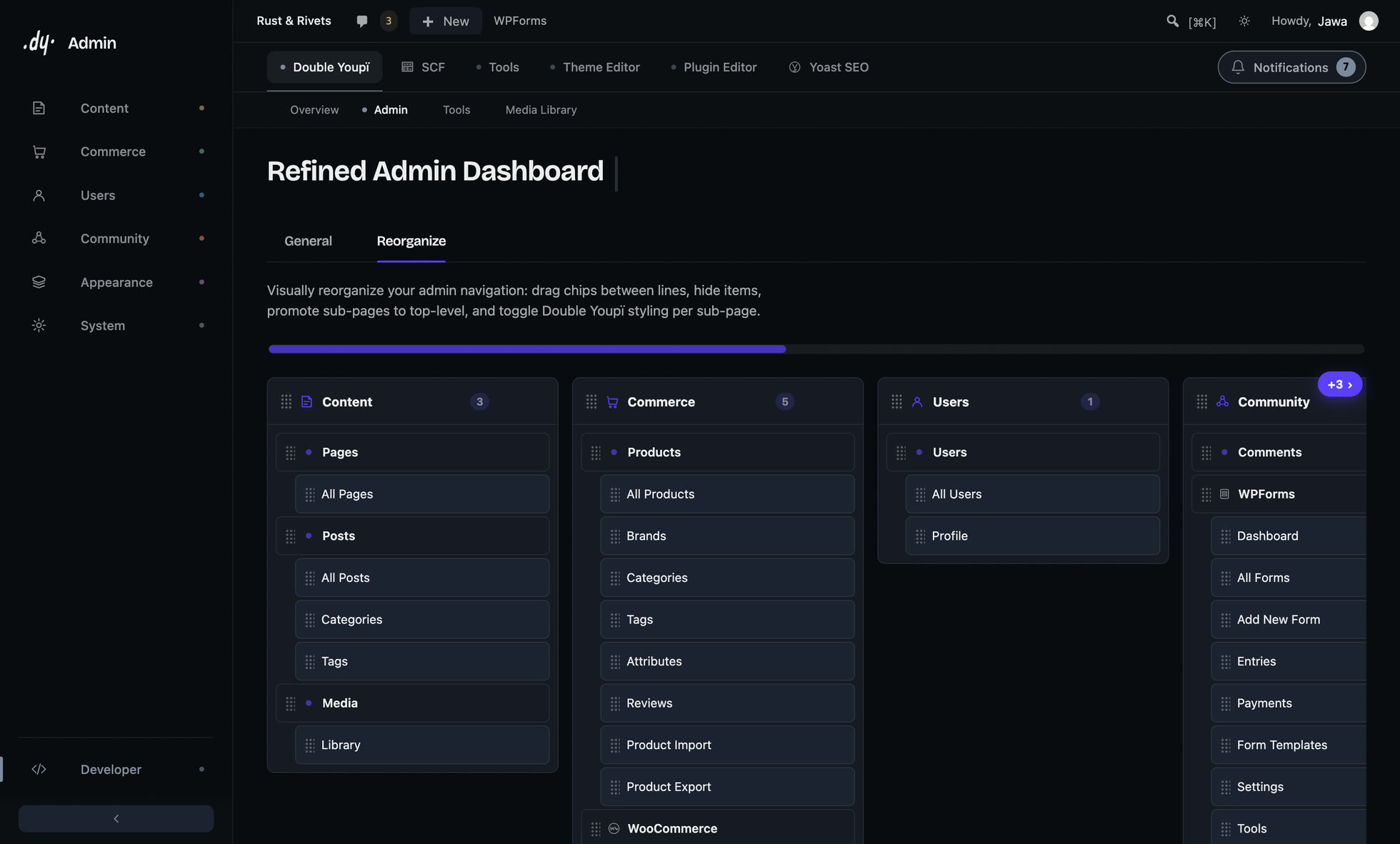The width and height of the screenshot is (1400, 844).
Task: Toggle the styling dot on Posts chip
Action: click(309, 536)
